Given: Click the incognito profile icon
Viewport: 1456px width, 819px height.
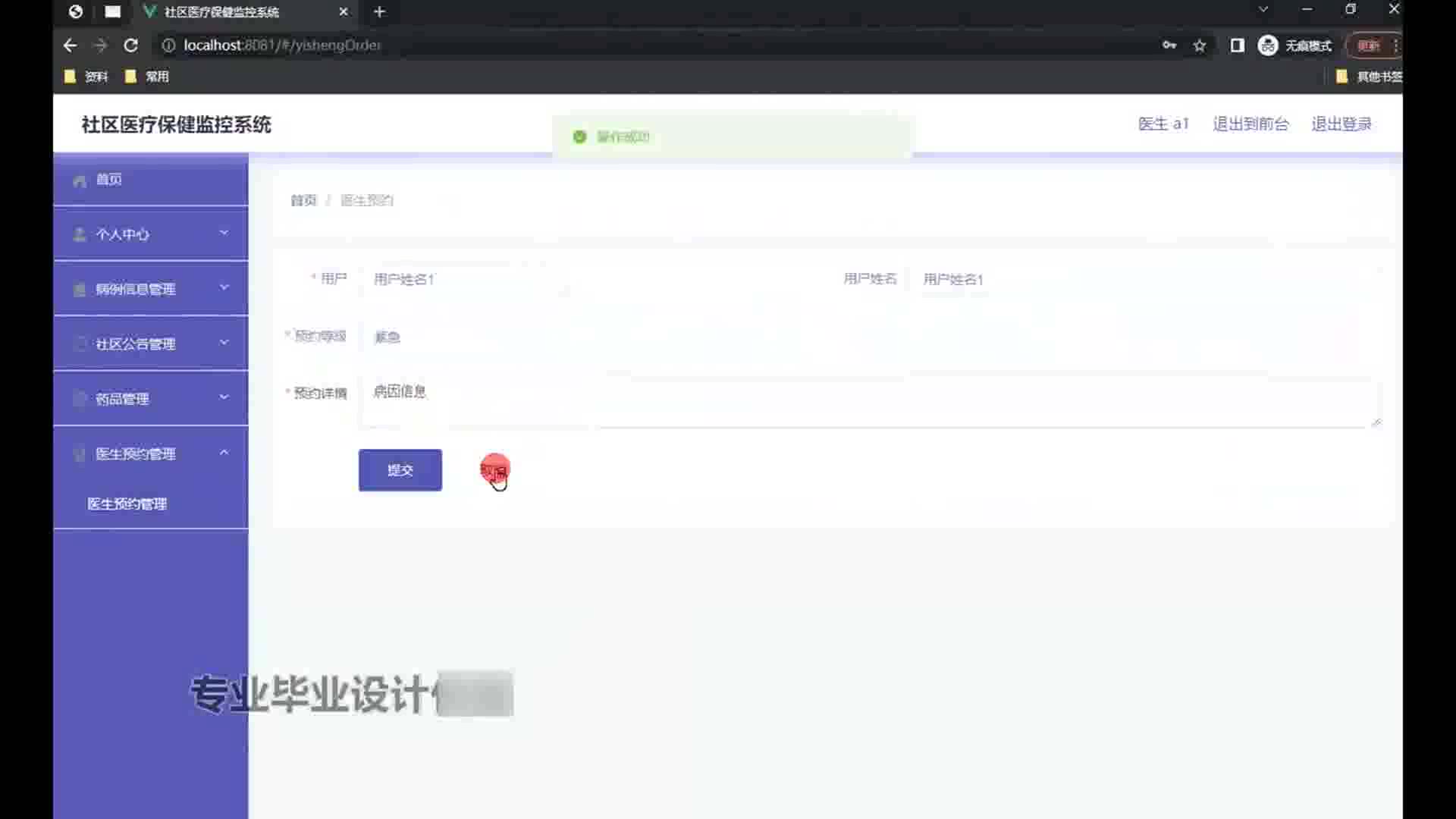Looking at the screenshot, I should [x=1268, y=45].
